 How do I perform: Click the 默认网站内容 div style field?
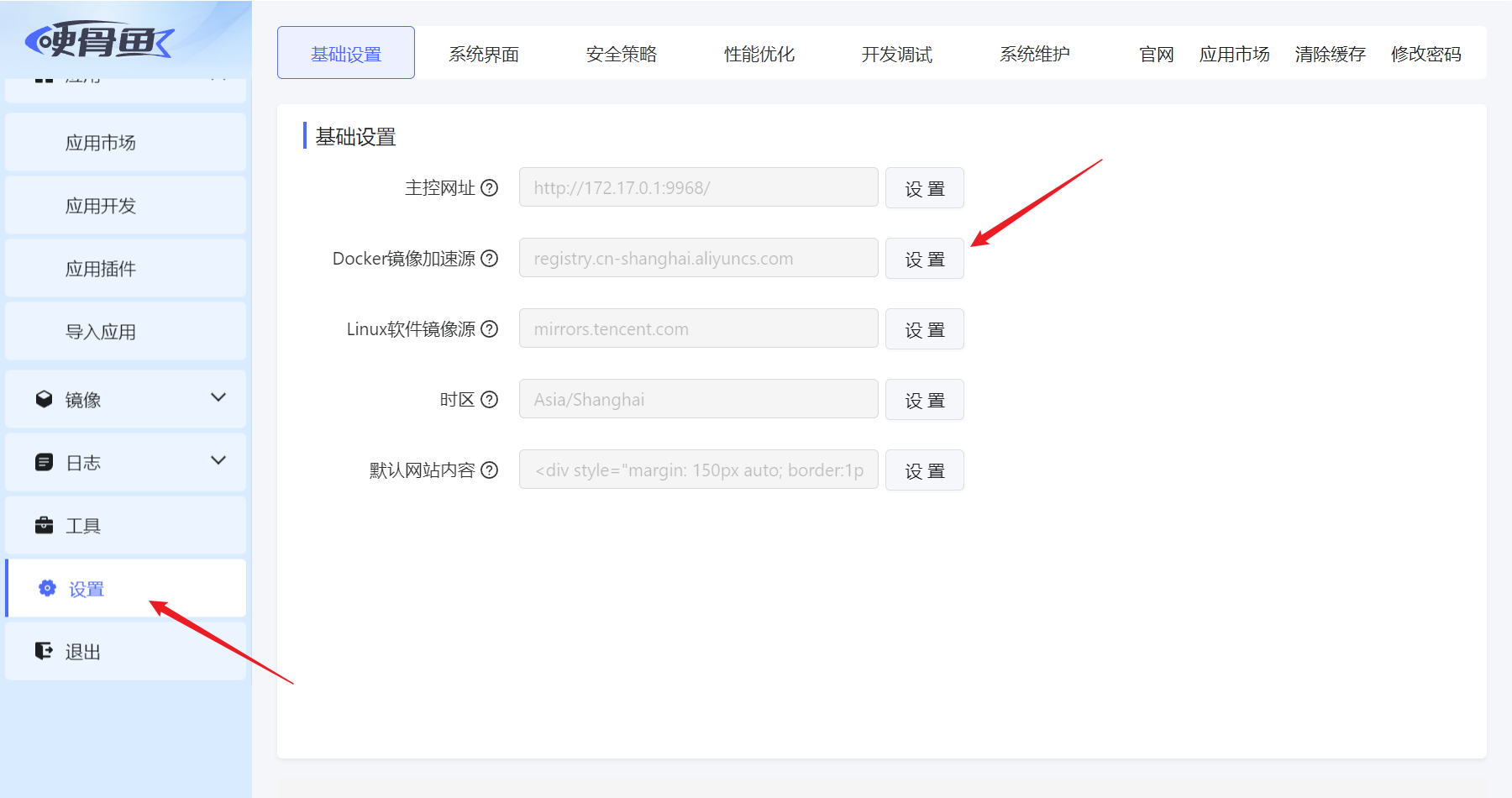point(699,470)
